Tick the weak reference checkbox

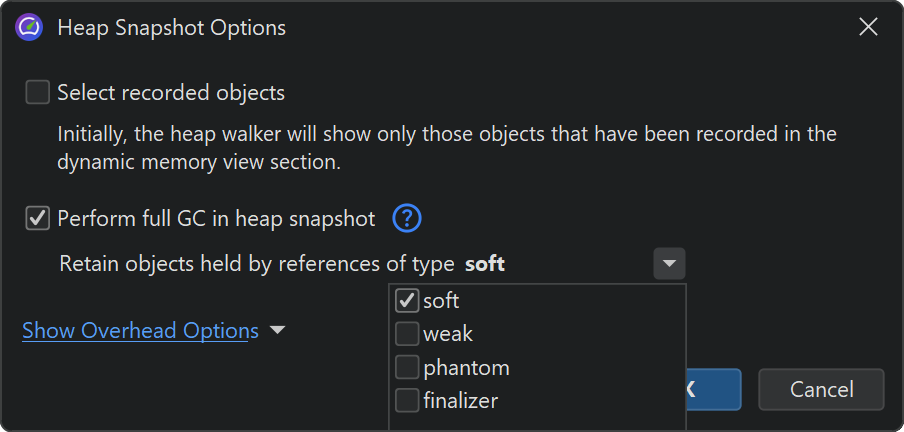(x=407, y=334)
